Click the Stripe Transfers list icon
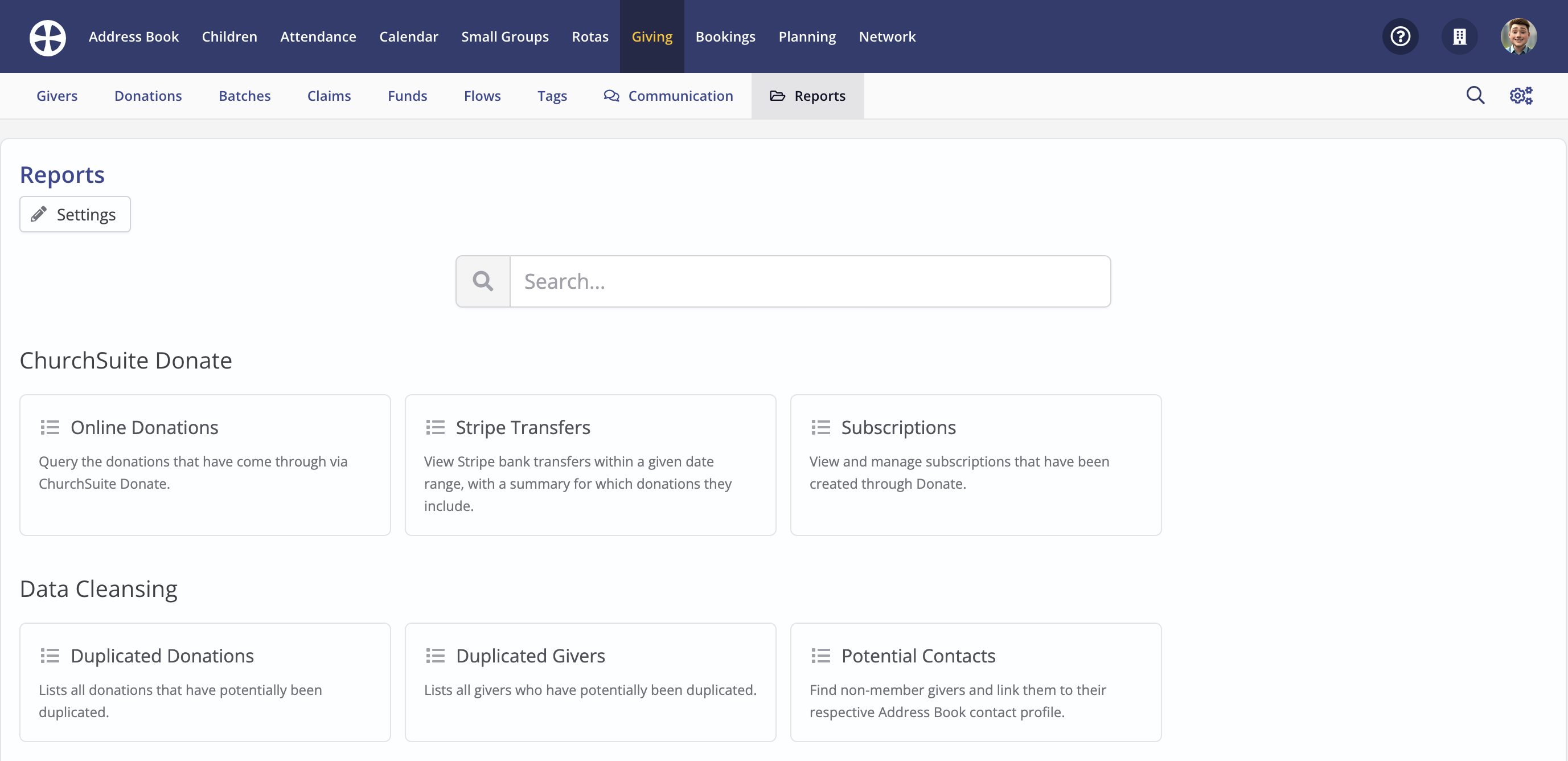Screen dimensions: 1568x761 435,427
